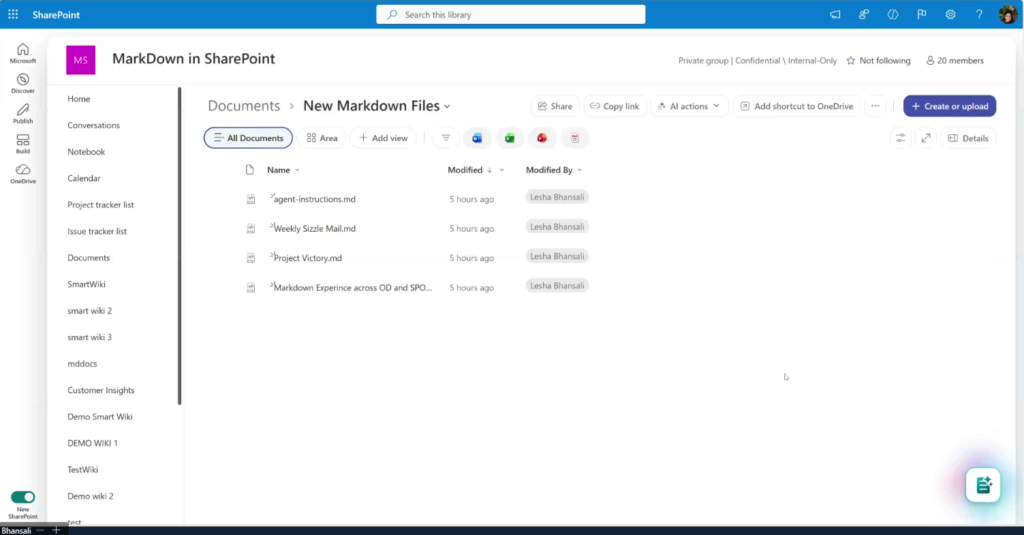
Task: Open the Copilot icon in header
Action: [x=892, y=14]
